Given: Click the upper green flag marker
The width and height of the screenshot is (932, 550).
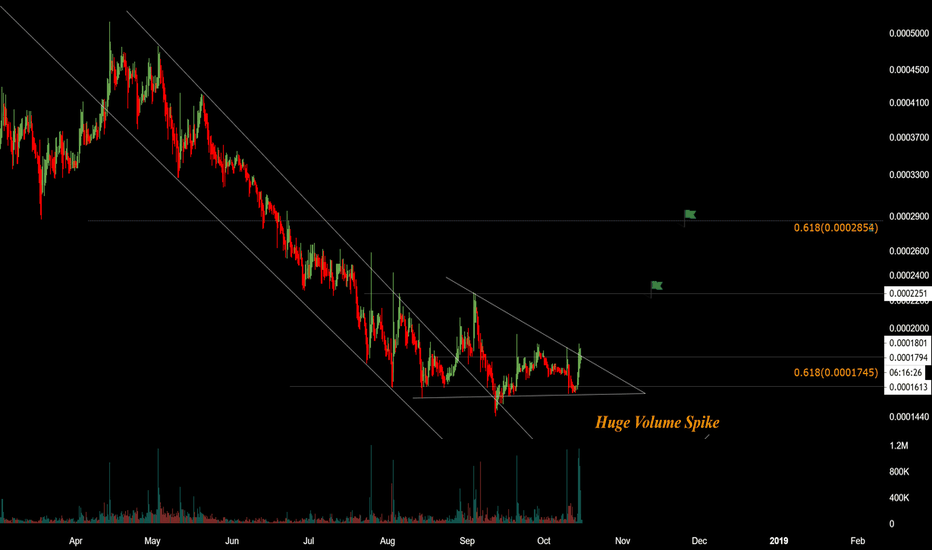Looking at the screenshot, I should coord(689,215).
